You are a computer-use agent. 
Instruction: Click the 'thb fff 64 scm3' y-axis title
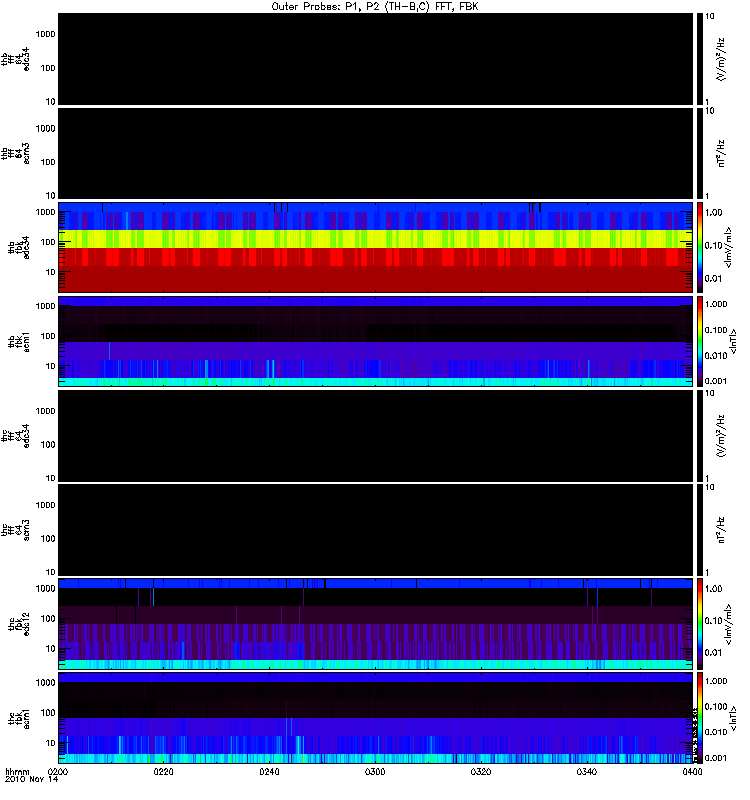click(15, 153)
